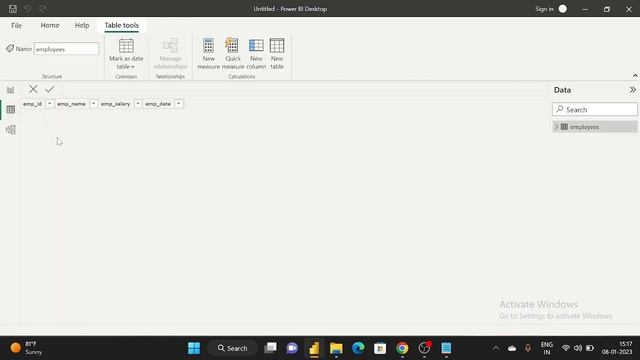Switch to the Help tab
The width and height of the screenshot is (640, 360).
(82, 25)
